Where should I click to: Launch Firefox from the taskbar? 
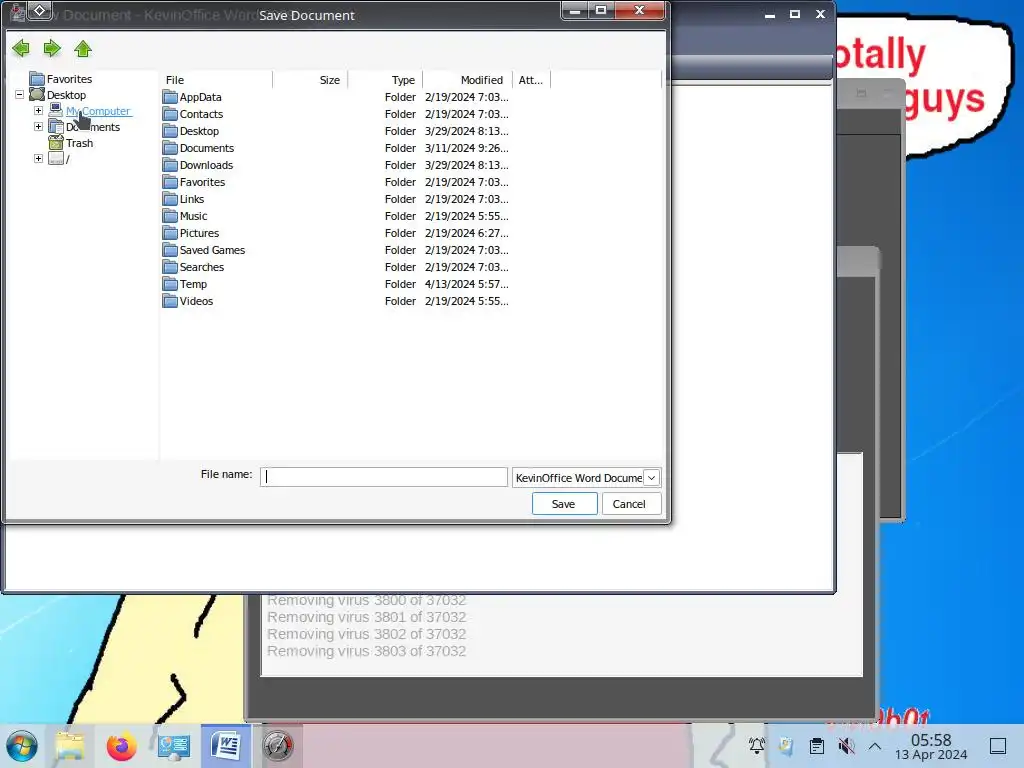coord(121,746)
